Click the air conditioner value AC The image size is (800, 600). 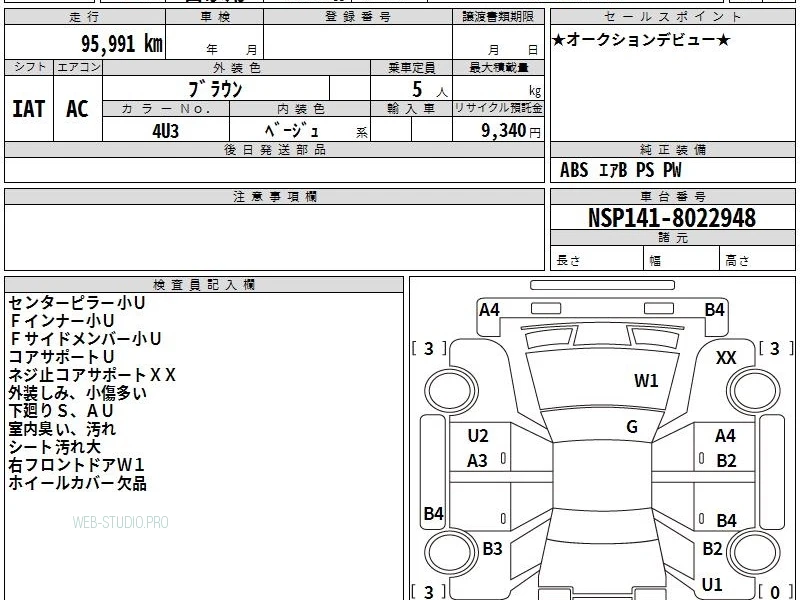pyautogui.click(x=78, y=109)
